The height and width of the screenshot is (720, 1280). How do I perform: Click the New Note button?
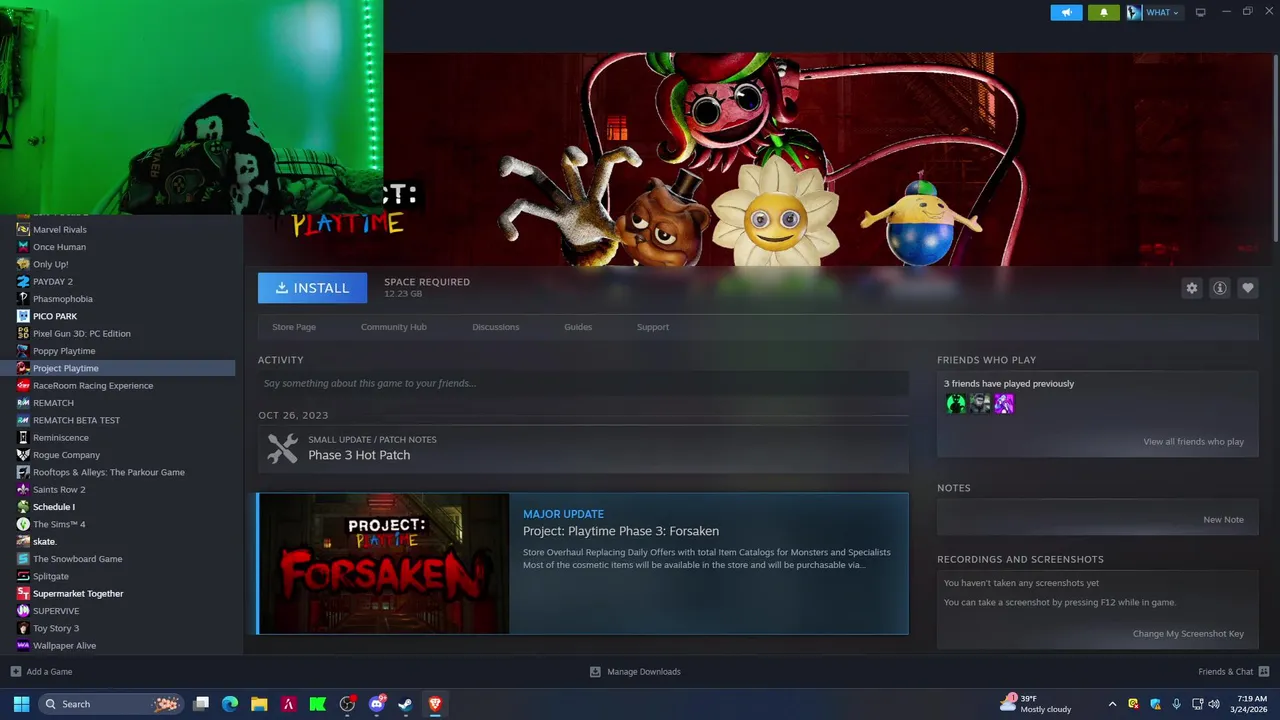(x=1223, y=520)
